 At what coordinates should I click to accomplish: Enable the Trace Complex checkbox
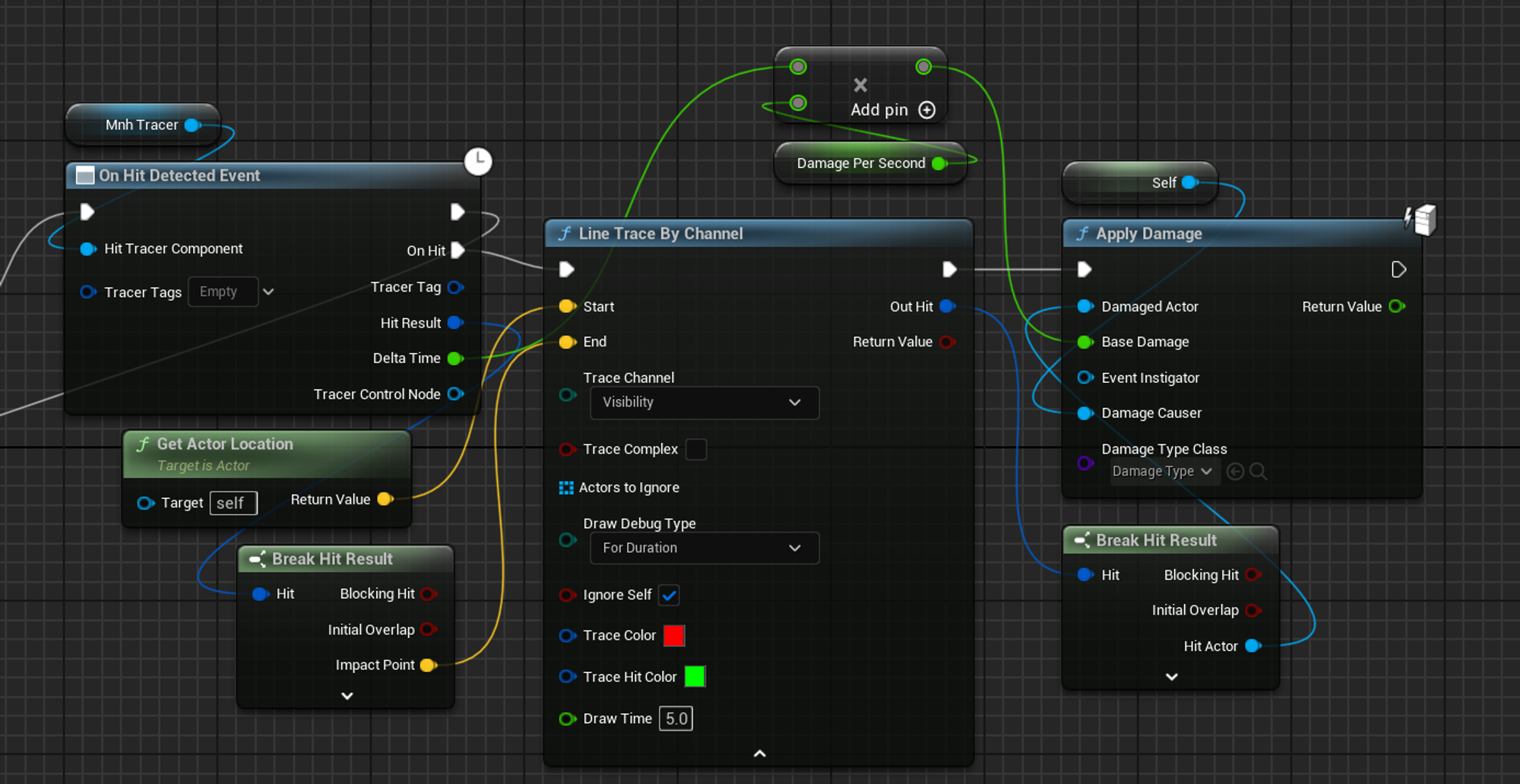pos(695,450)
